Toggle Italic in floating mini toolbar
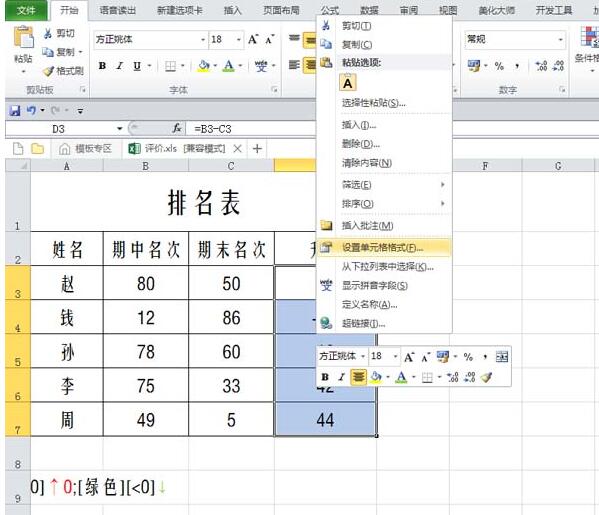 pyautogui.click(x=342, y=377)
